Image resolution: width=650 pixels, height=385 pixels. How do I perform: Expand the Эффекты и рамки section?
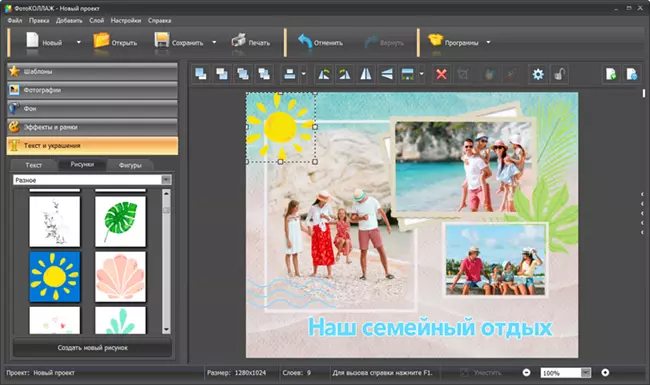pos(92,127)
